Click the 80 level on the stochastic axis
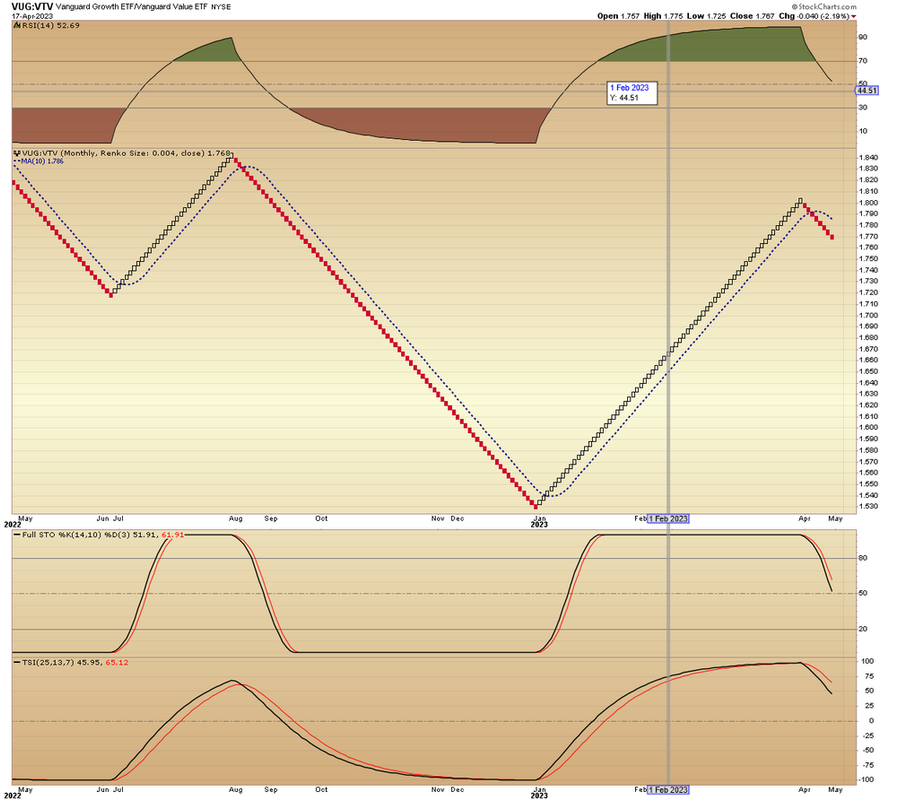This screenshot has width=898, height=800. [862, 558]
